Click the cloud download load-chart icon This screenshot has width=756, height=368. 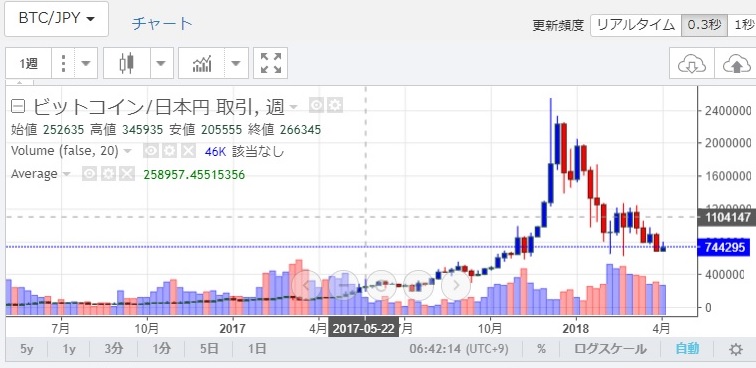coord(691,63)
